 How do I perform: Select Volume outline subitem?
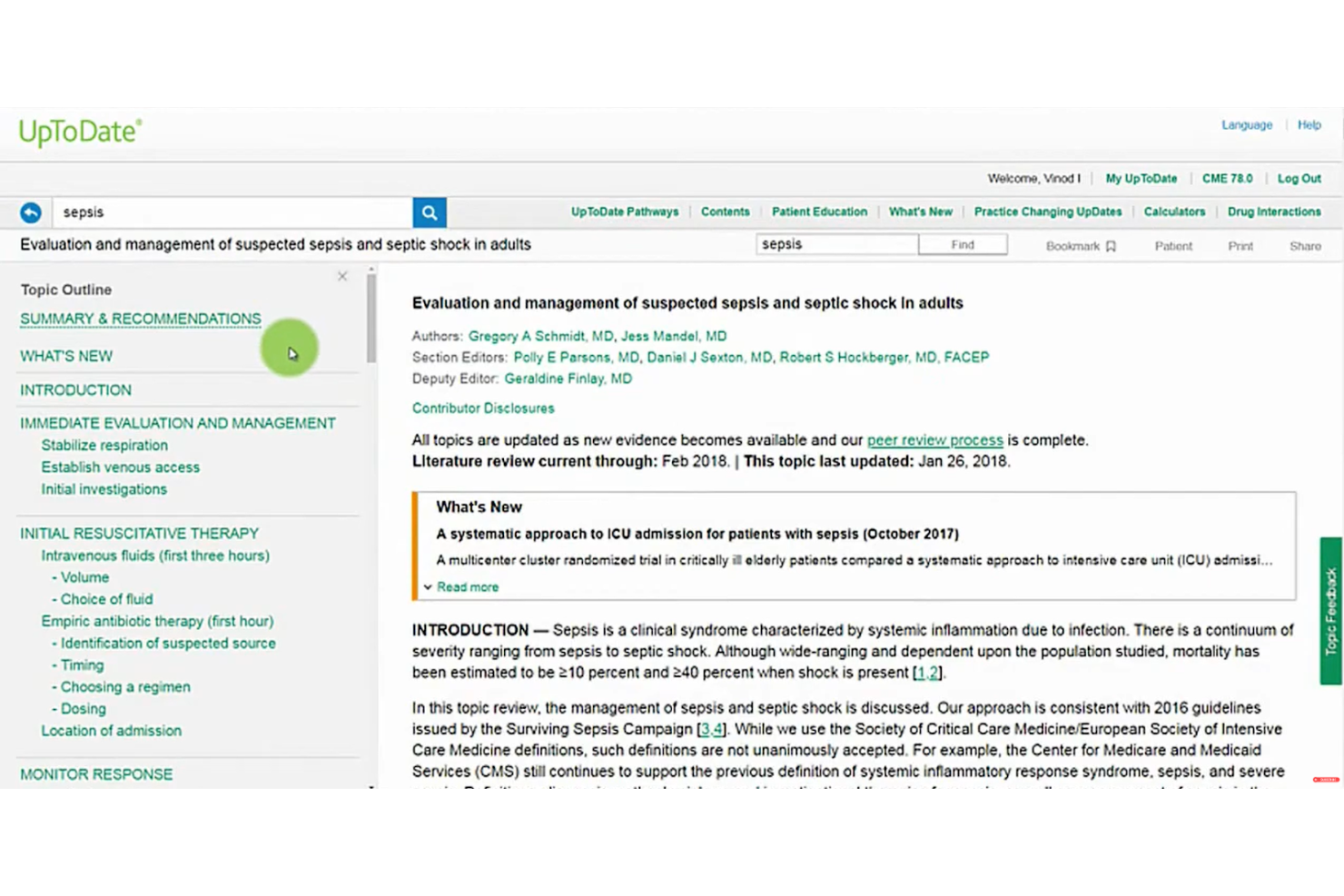coord(84,577)
